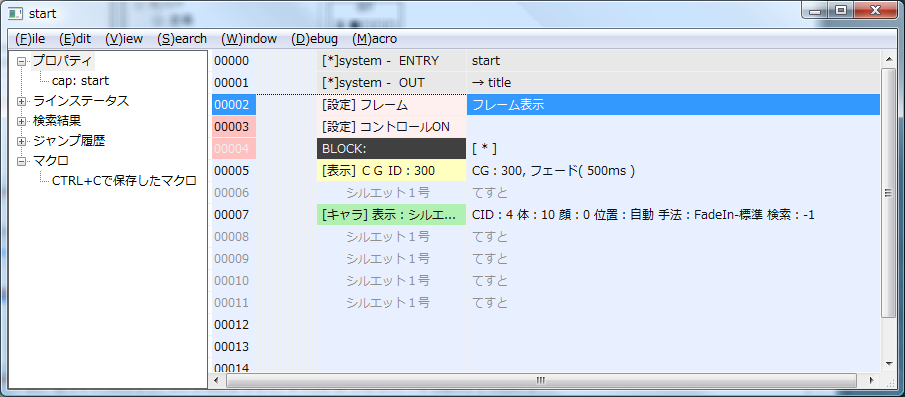Select the ジャンプ履歴 tree item

69,141
